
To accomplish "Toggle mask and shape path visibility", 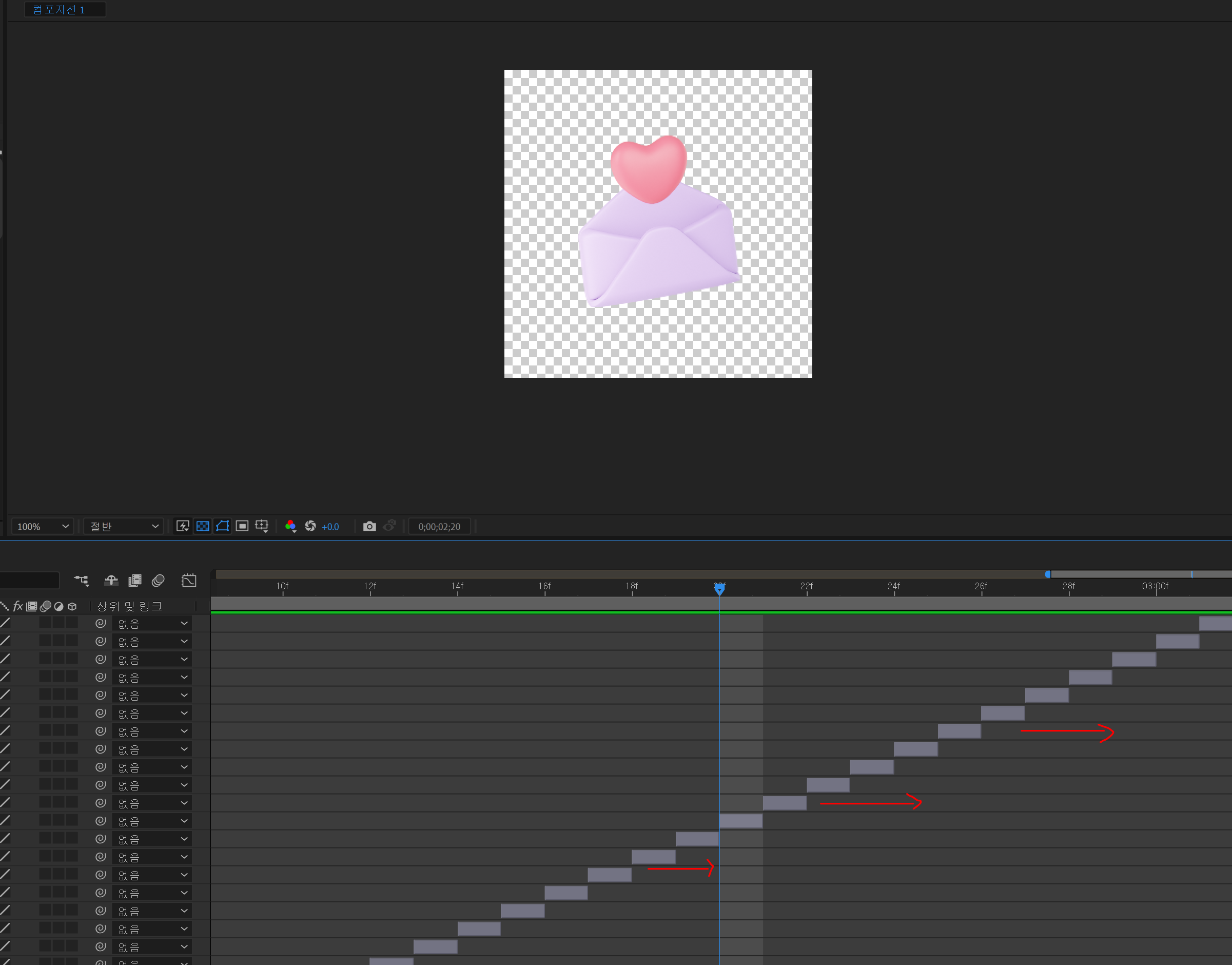I will coord(223,526).
